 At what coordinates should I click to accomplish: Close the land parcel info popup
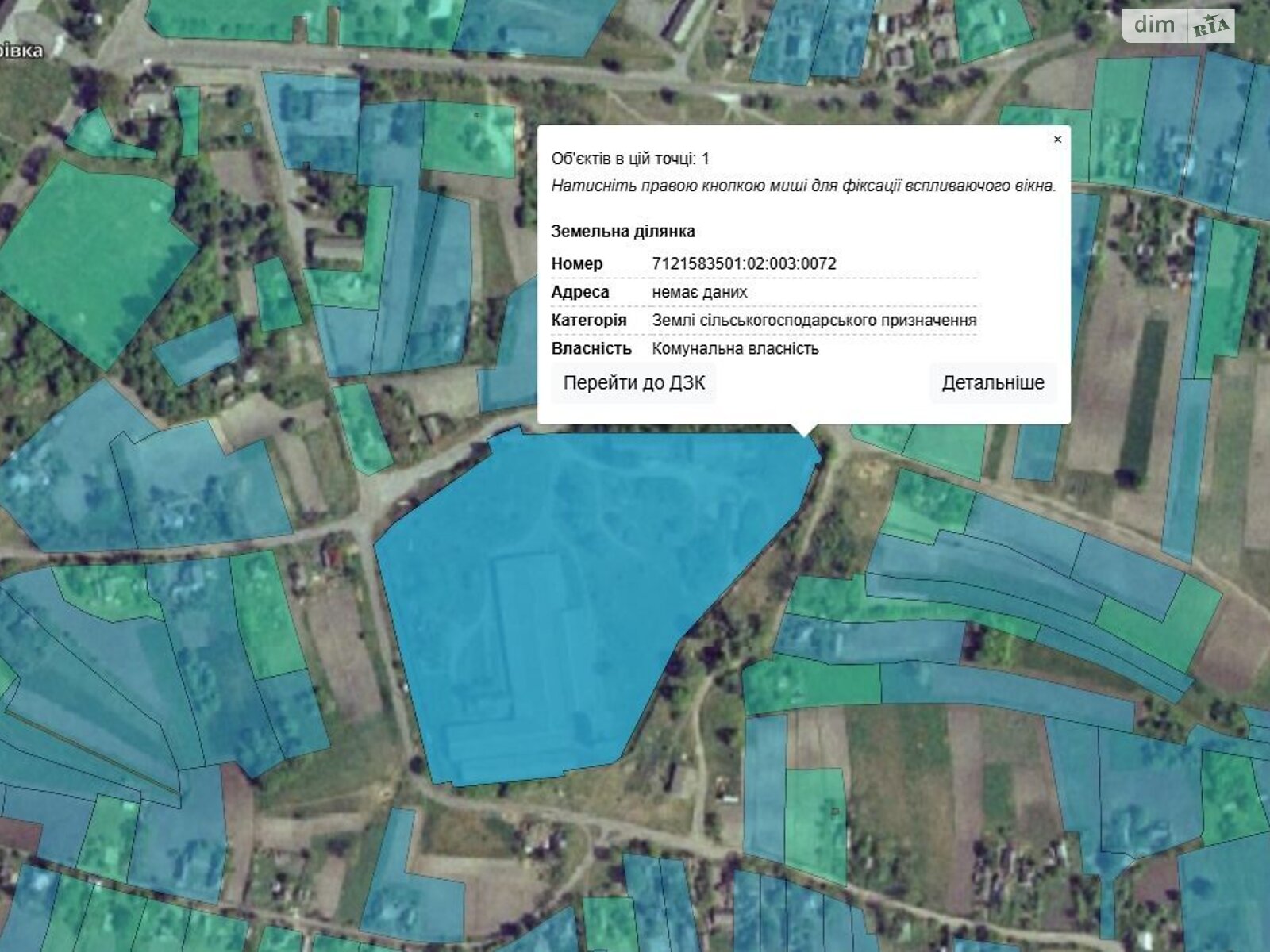1057,140
